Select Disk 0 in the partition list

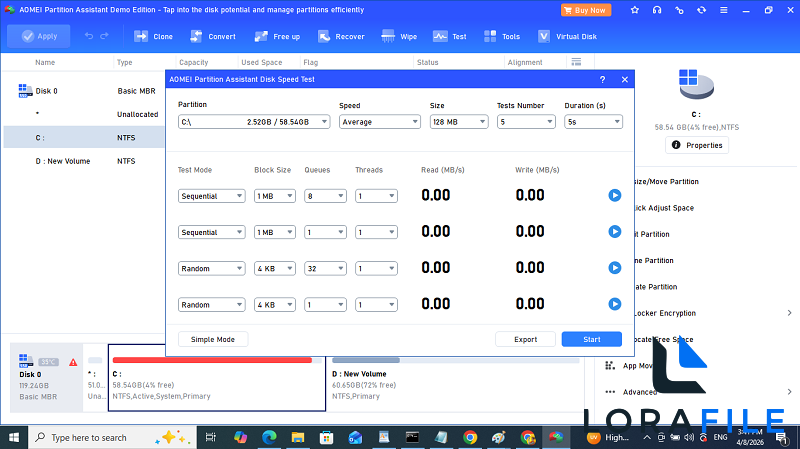[x=84, y=91]
